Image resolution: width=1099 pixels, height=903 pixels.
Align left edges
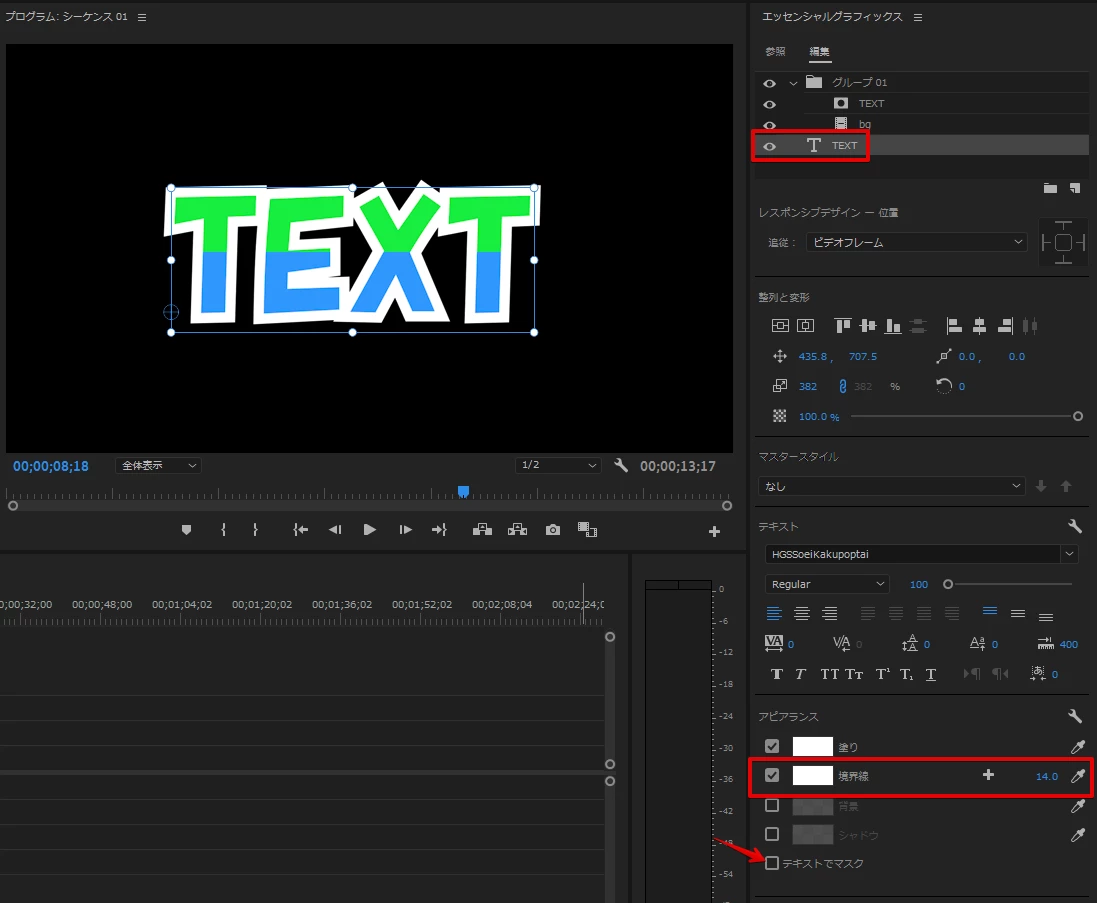click(954, 325)
